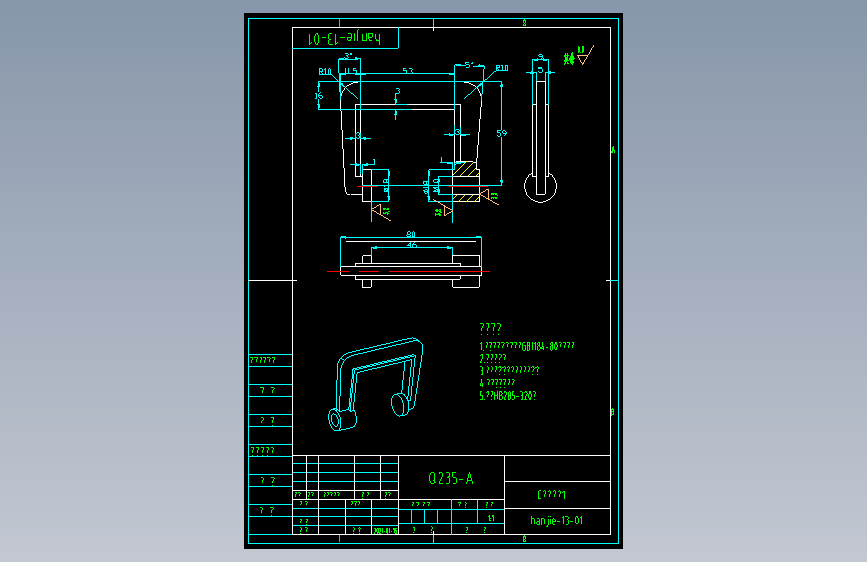
Task: Click the left R10 radius label
Action: point(325,71)
